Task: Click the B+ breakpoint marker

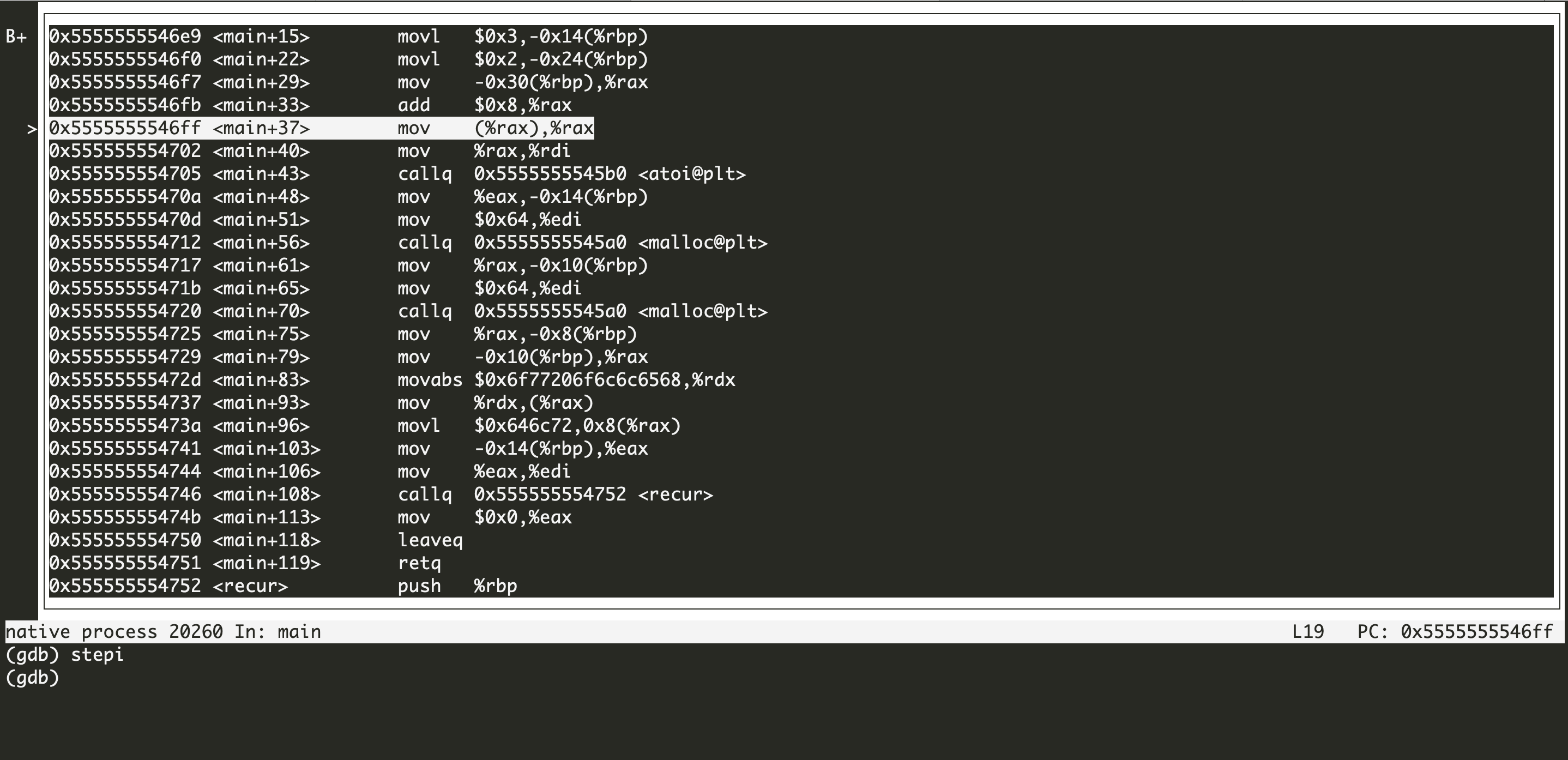Action: 16,37
